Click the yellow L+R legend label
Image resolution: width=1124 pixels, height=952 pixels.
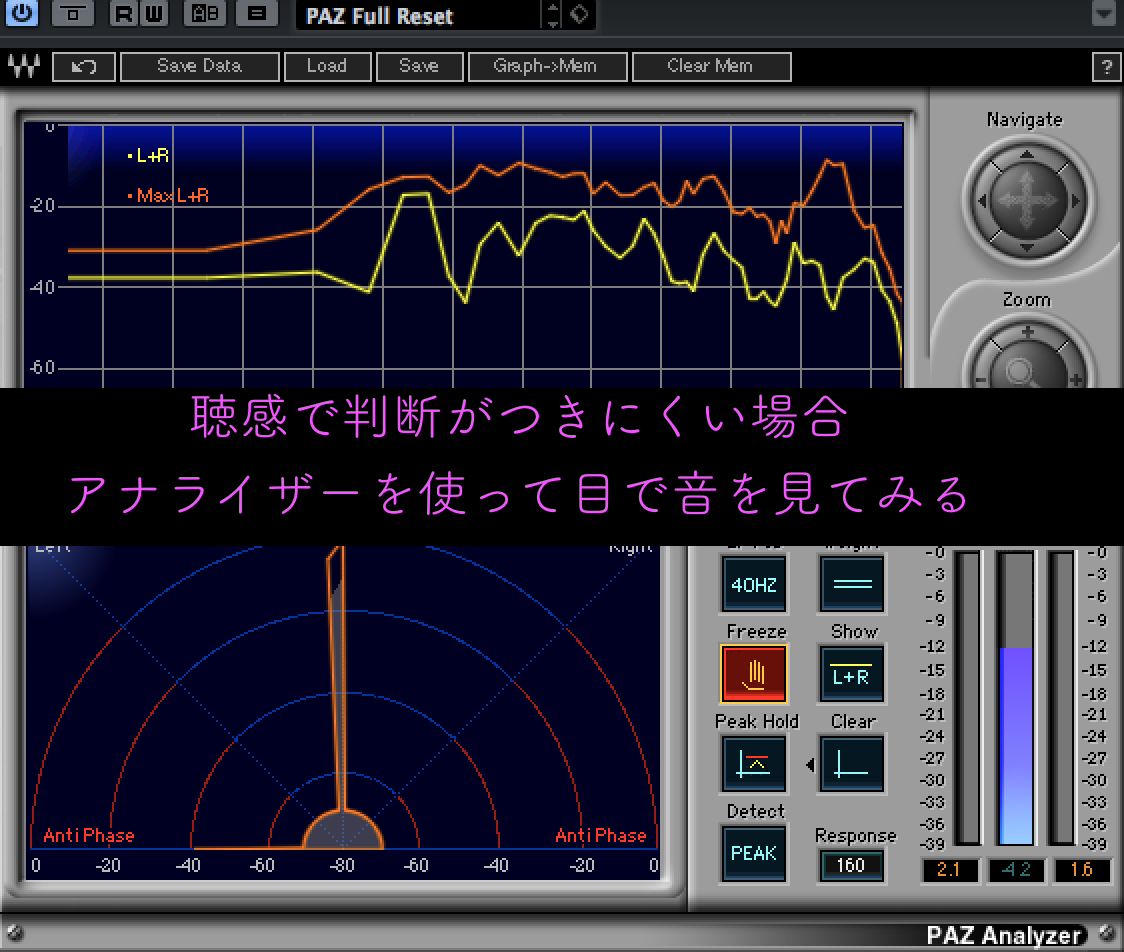(x=148, y=155)
